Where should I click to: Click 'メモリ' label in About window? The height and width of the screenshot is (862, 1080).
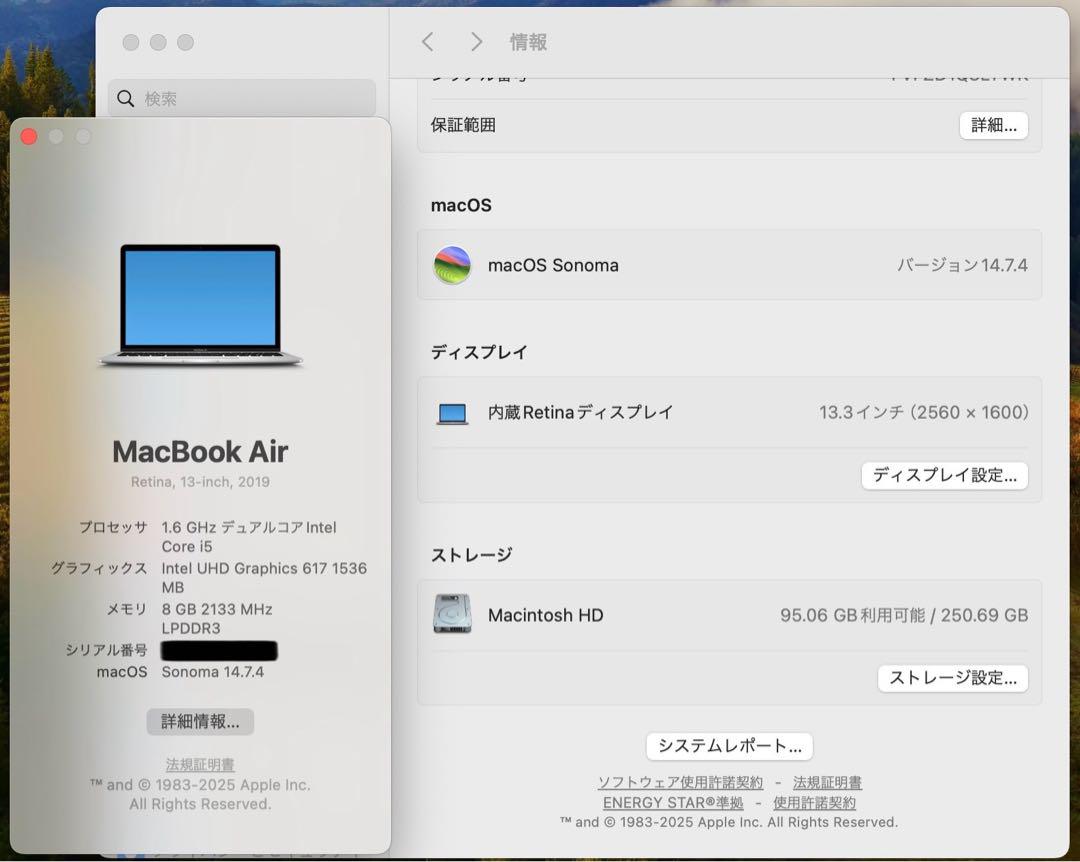(x=127, y=609)
